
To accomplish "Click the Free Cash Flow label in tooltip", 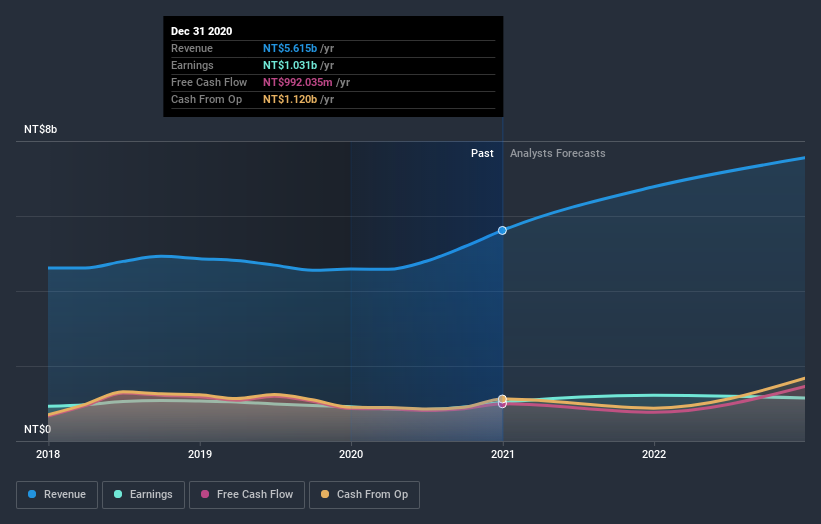I will click(x=209, y=82).
